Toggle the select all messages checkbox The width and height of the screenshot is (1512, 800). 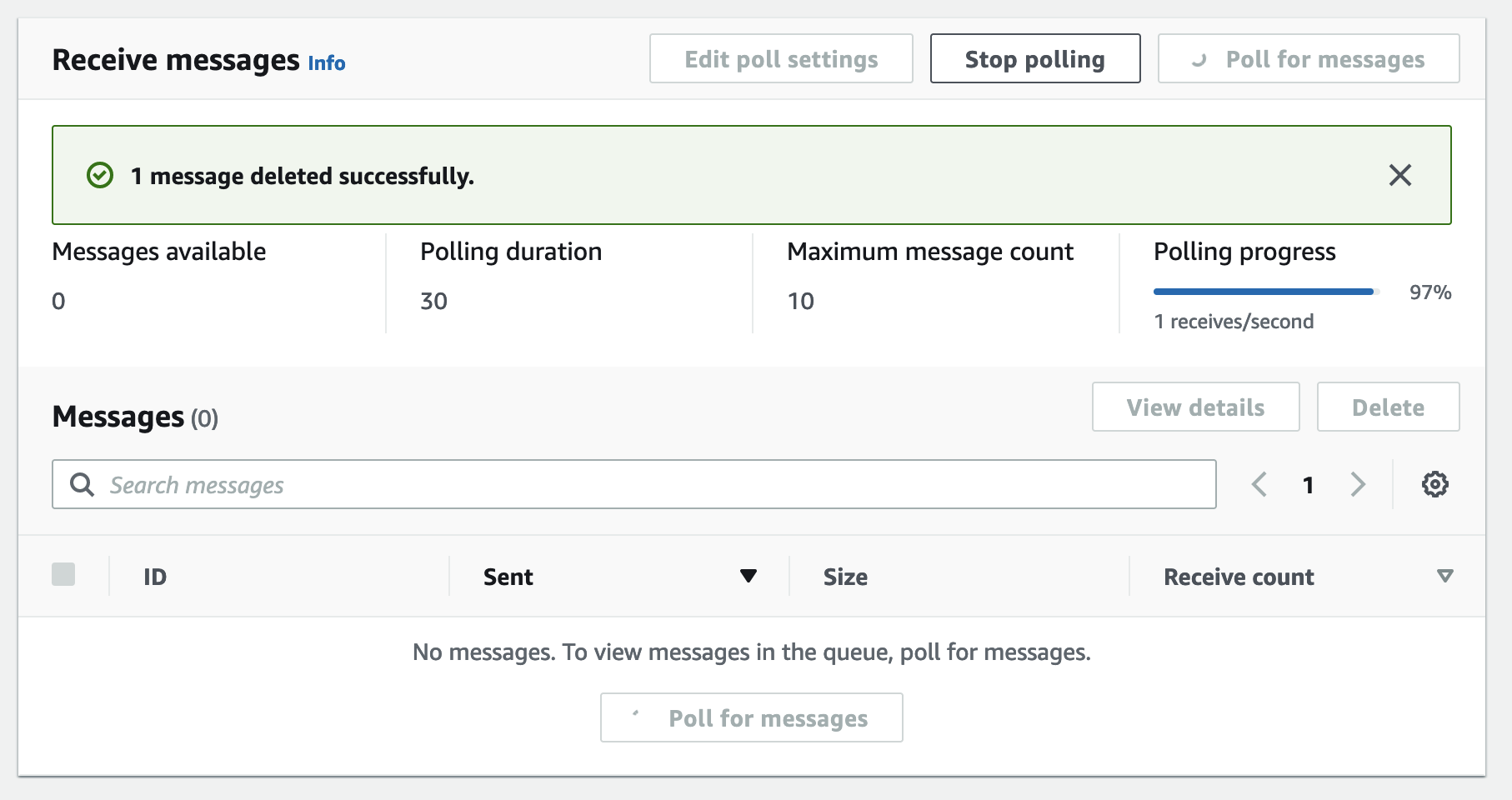pyautogui.click(x=63, y=574)
